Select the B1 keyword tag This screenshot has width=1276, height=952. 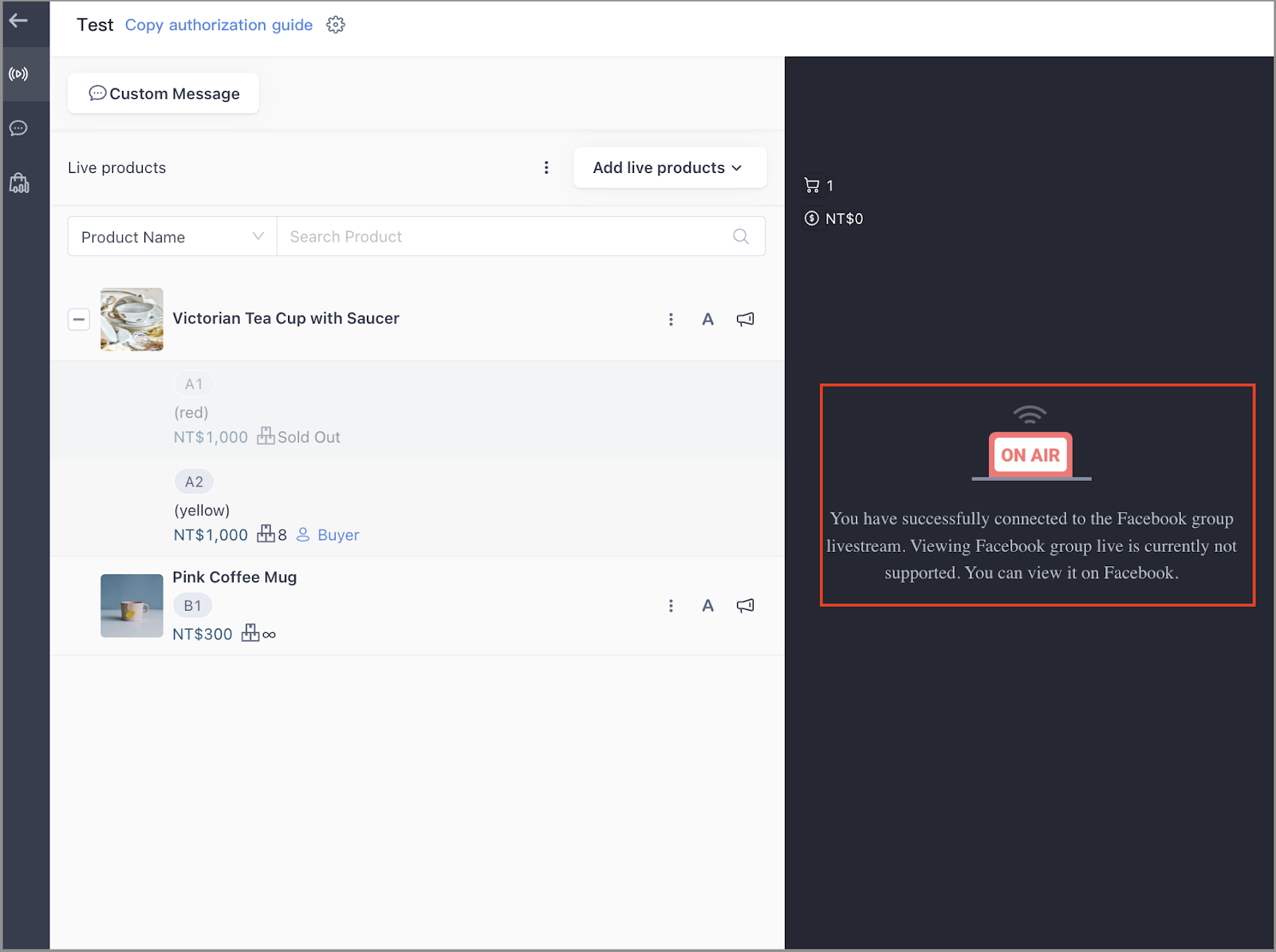193,606
